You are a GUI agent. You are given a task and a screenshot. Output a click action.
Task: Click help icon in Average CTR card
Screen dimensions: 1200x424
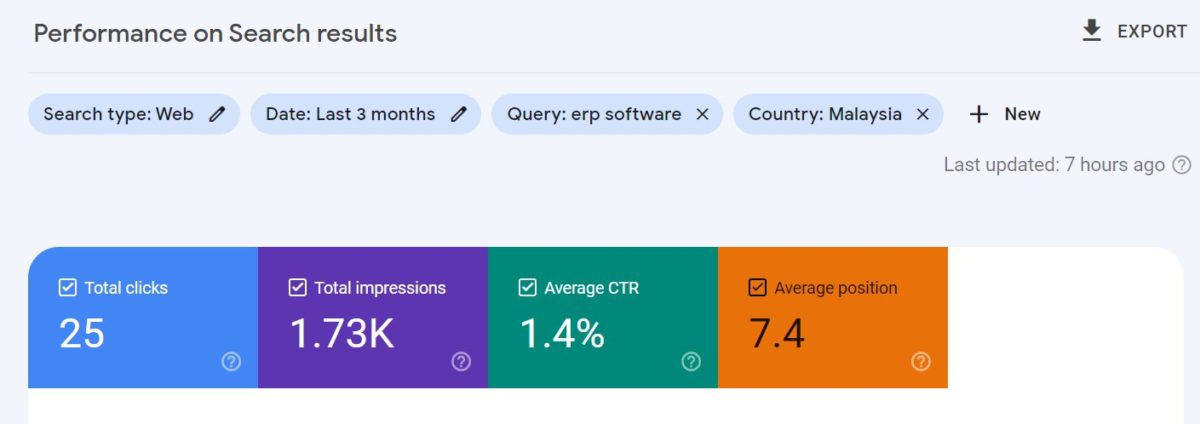pyautogui.click(x=691, y=362)
